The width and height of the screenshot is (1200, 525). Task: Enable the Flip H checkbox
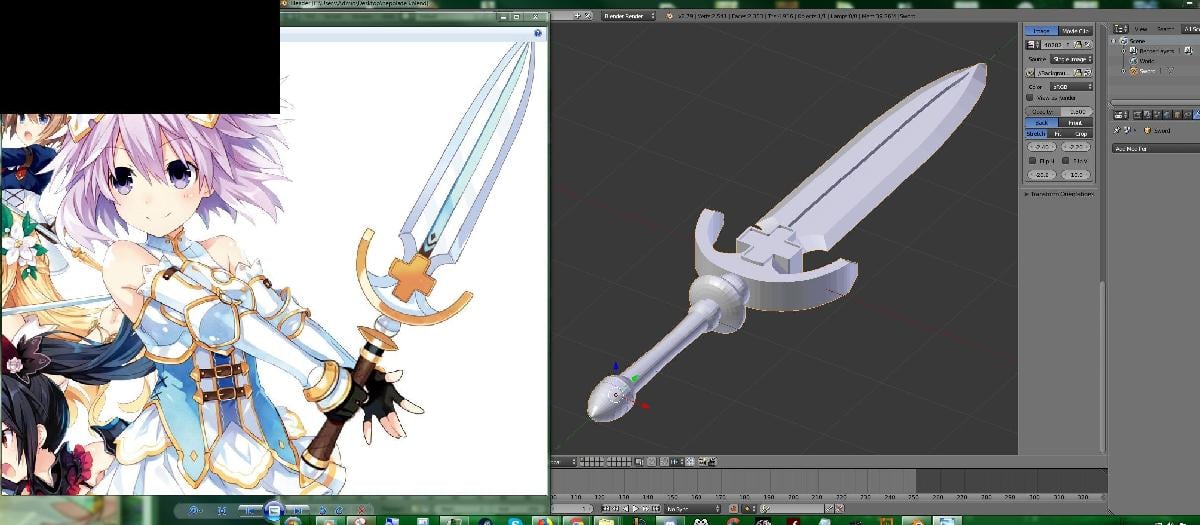[1033, 161]
